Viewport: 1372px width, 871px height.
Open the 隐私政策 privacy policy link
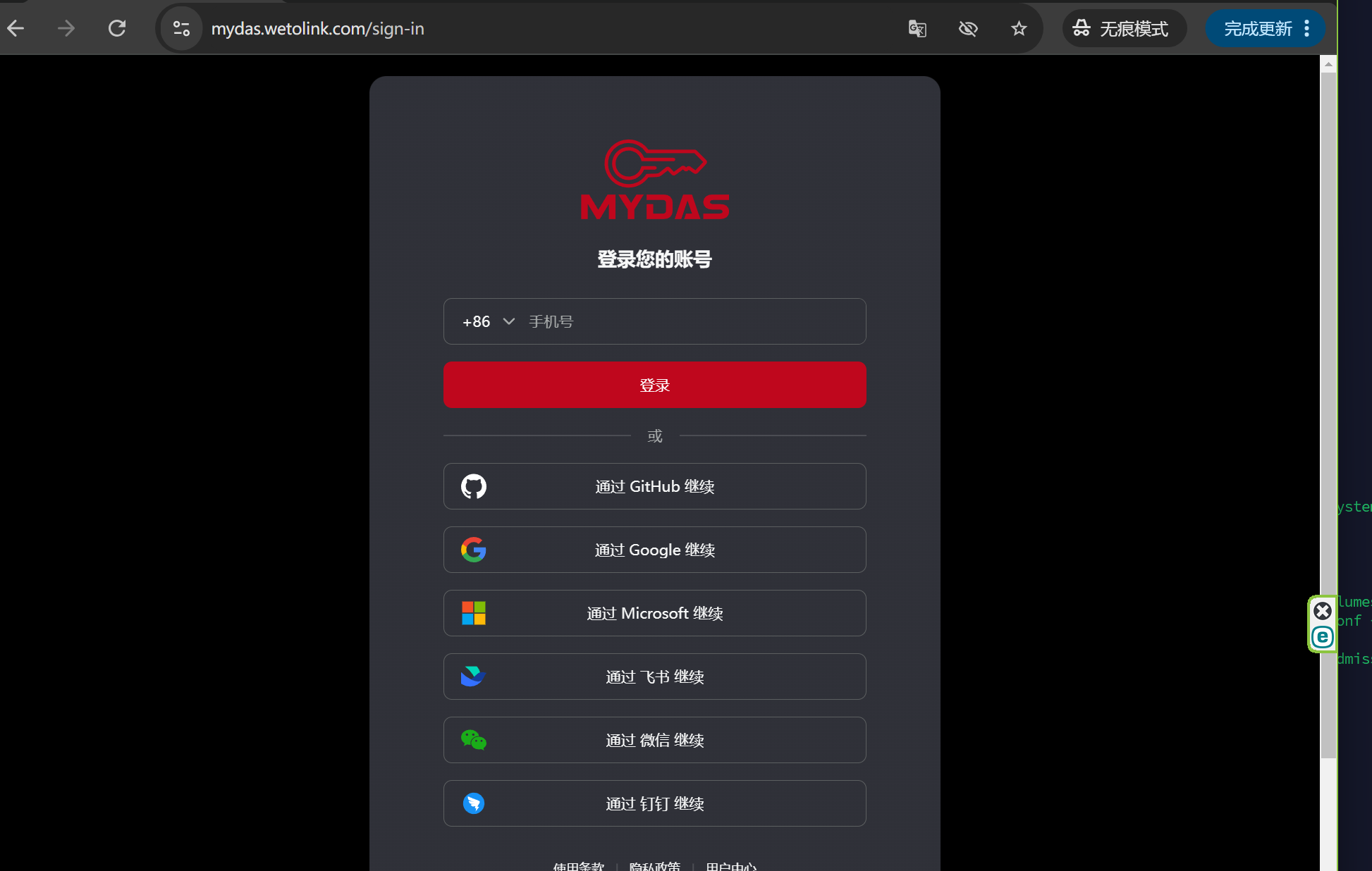(x=654, y=866)
